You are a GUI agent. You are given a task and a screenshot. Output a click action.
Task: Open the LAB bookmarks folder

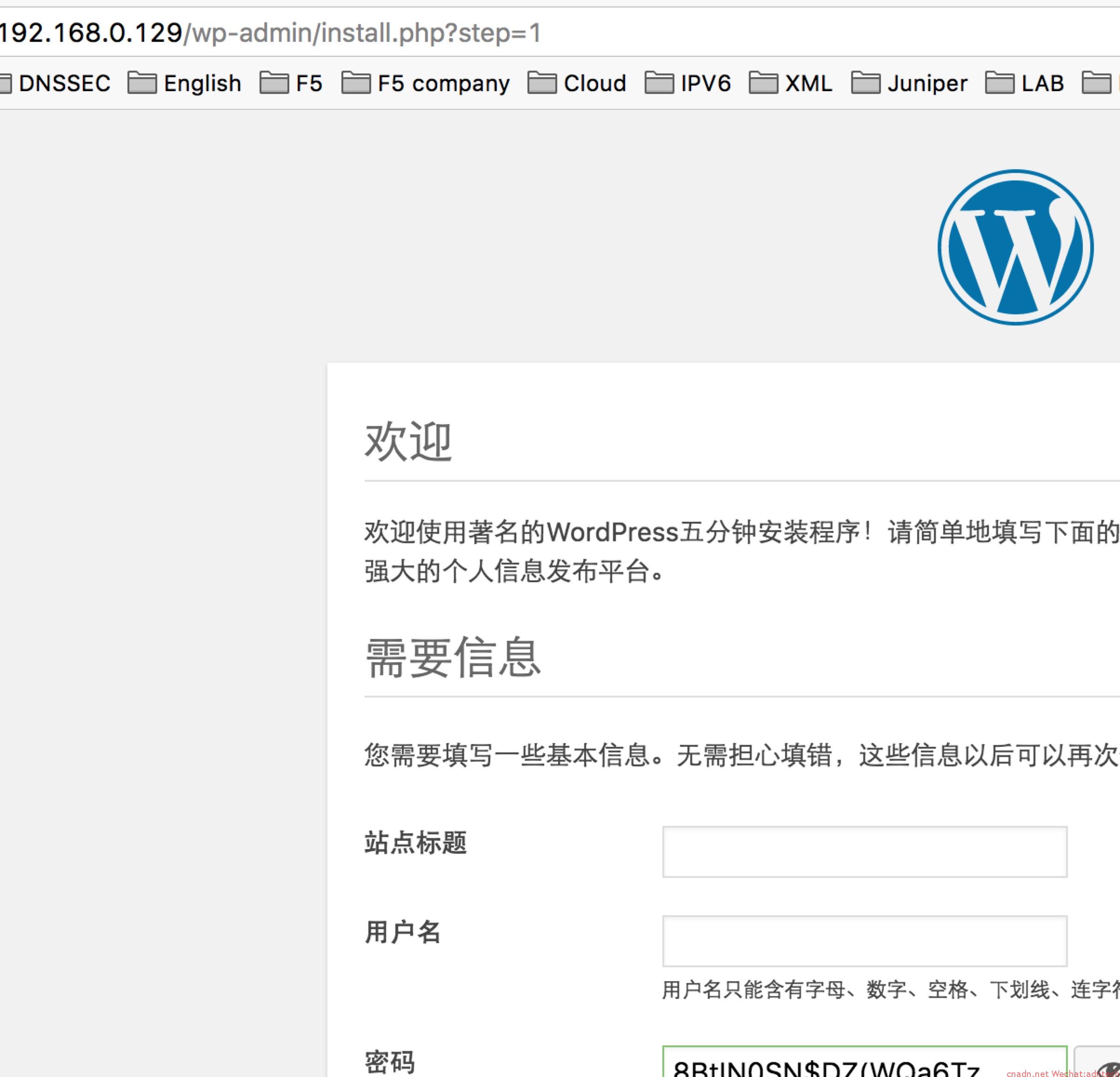coord(1025,83)
